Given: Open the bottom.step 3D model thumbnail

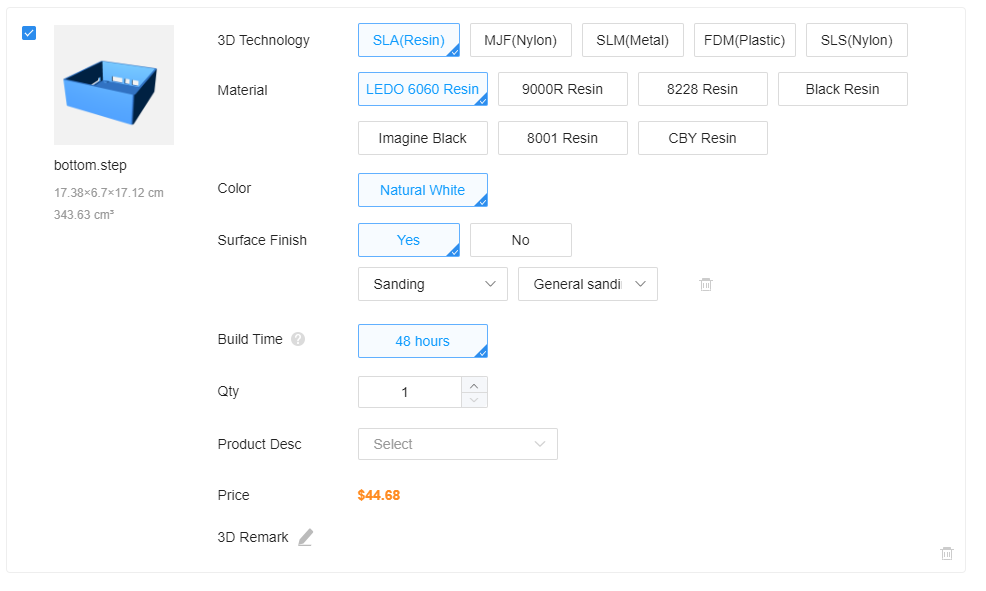Looking at the screenshot, I should pyautogui.click(x=114, y=85).
